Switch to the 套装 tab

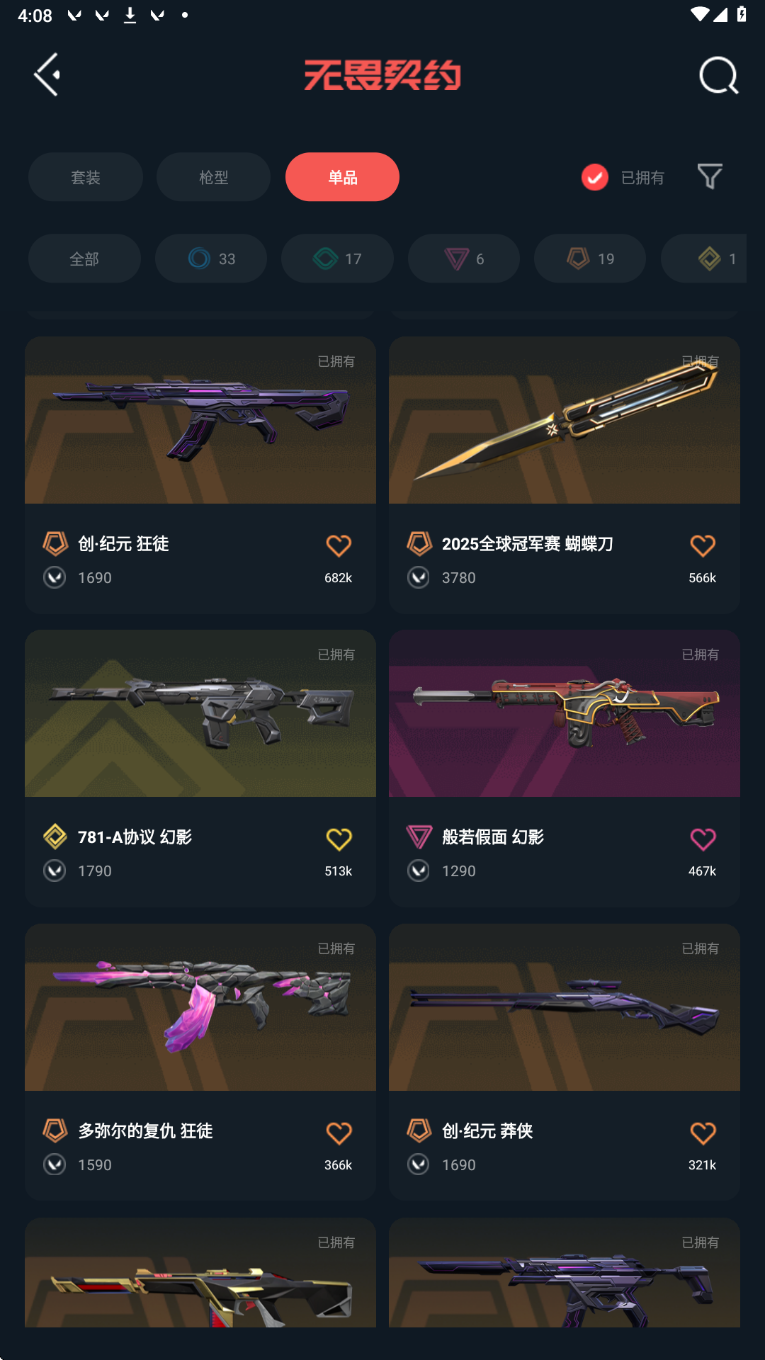tap(85, 177)
